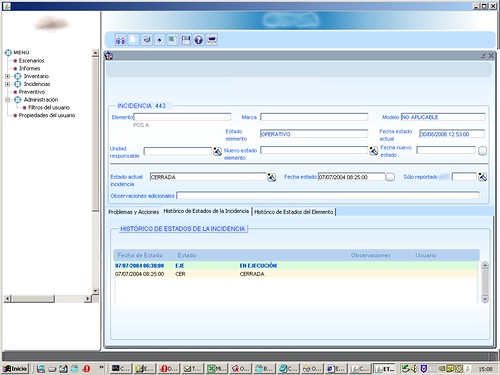Click menu tree horizontal scrollbar left arrow
Image resolution: width=500 pixels, height=375 pixels.
point(7,299)
